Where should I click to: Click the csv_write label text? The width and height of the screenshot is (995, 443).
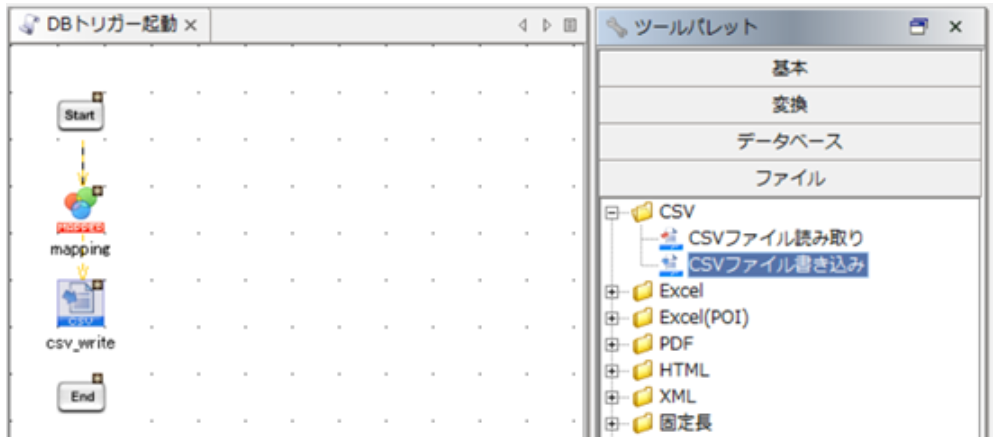point(81,343)
